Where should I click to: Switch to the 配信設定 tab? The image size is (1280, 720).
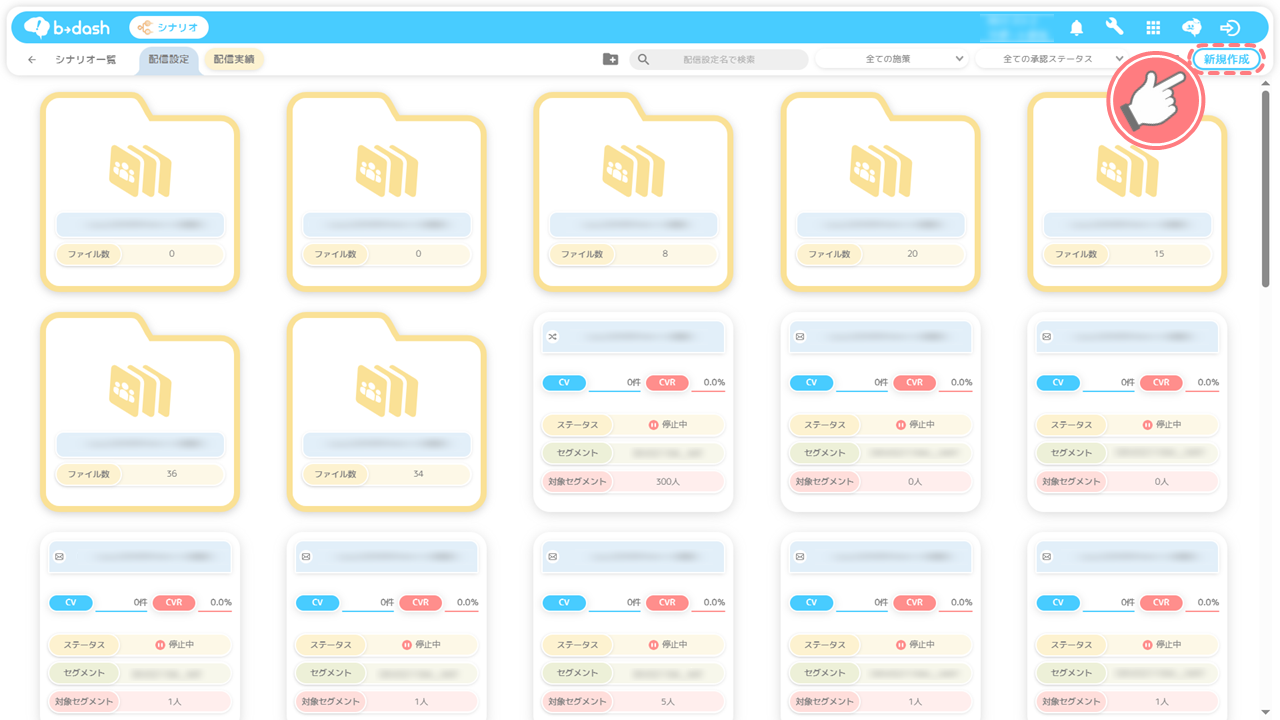169,60
